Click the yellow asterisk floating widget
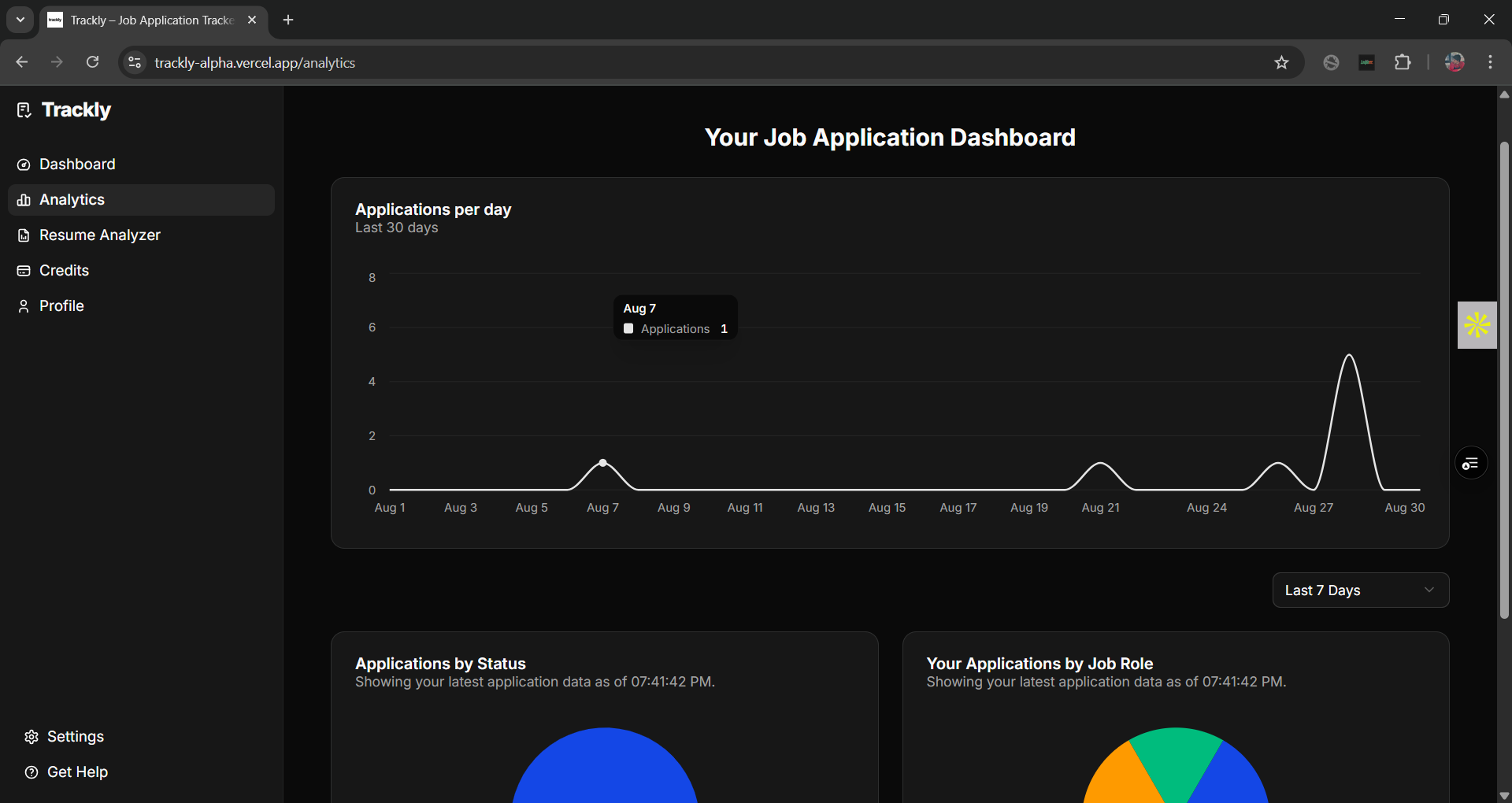This screenshot has width=1512, height=803. [1477, 325]
